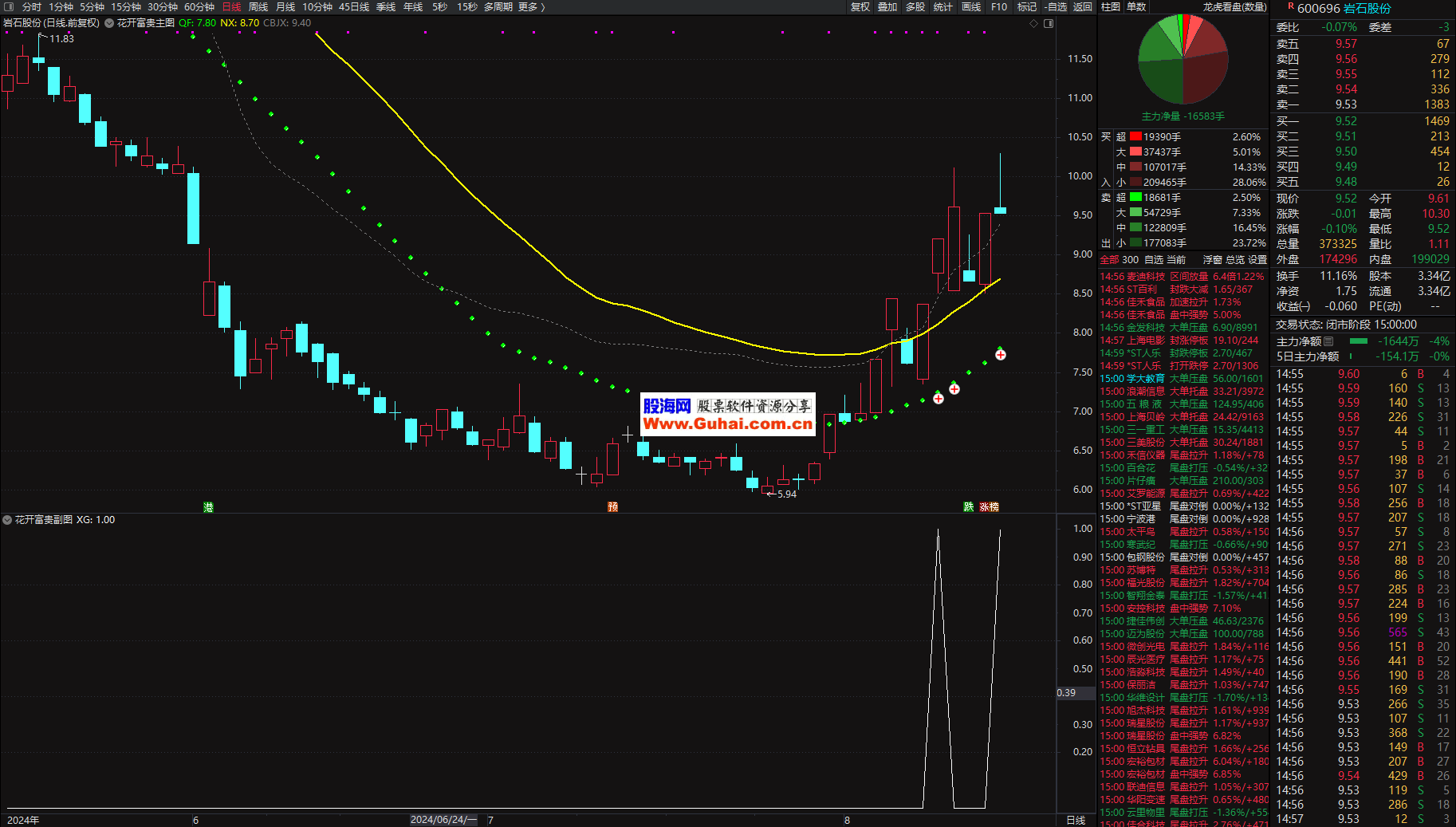
Task: Toggle the 单数 display mode
Action: click(x=1136, y=7)
